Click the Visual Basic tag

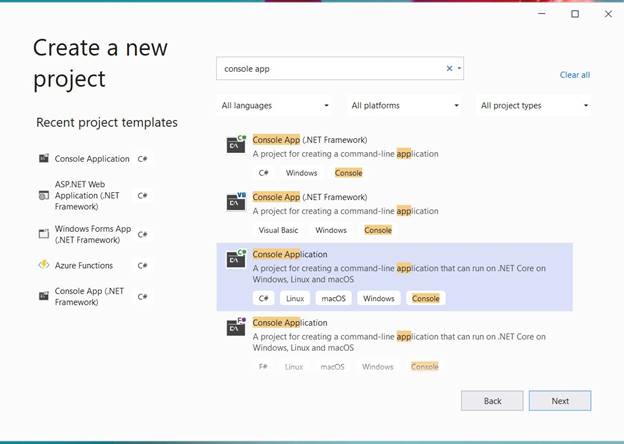pyautogui.click(x=278, y=230)
